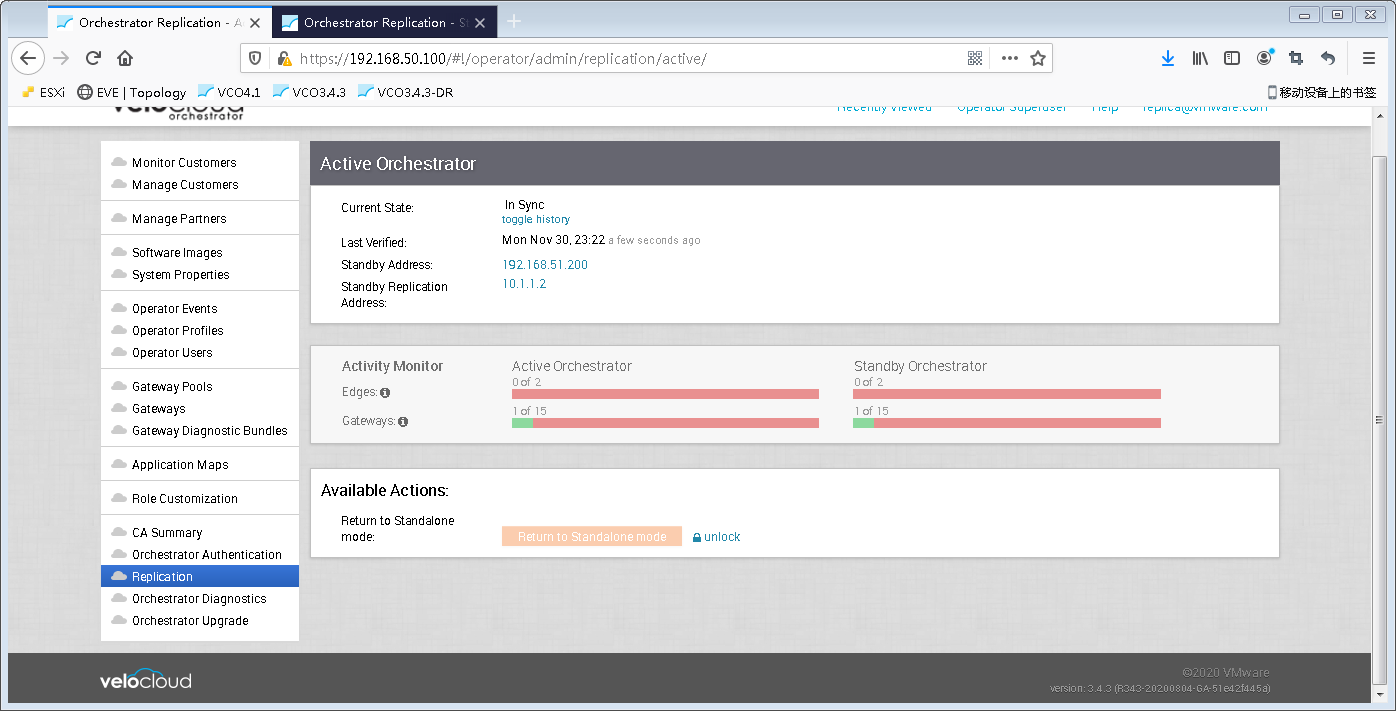Click the Active Orchestrator Gateways progress bar
Screen dimensions: 1396x711
(x=665, y=423)
